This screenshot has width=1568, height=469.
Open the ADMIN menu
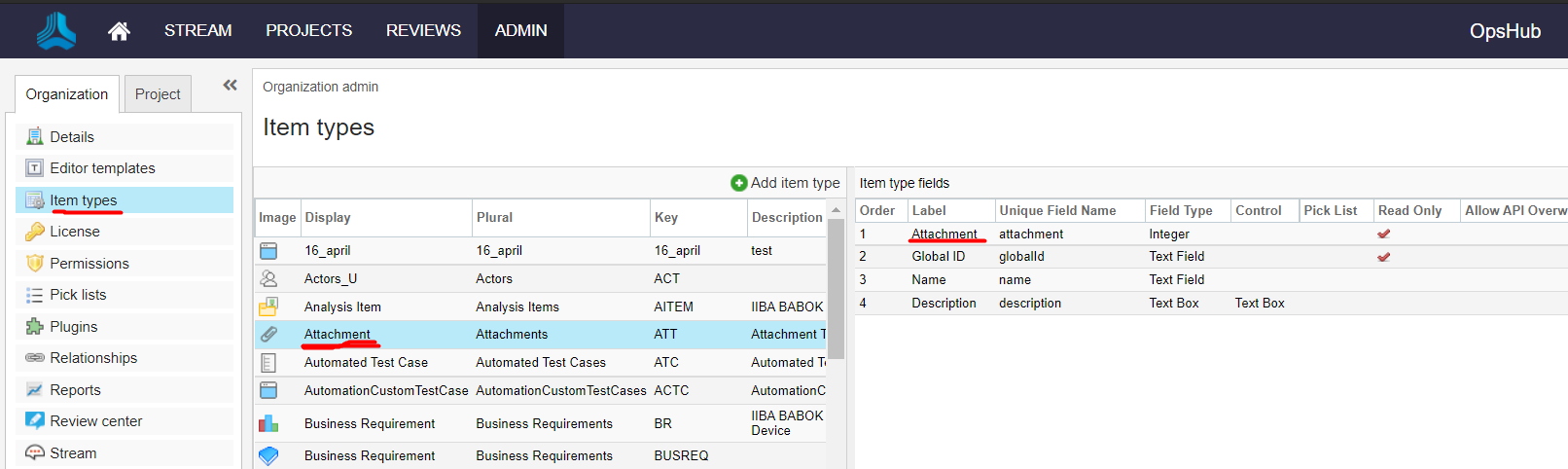point(520,31)
